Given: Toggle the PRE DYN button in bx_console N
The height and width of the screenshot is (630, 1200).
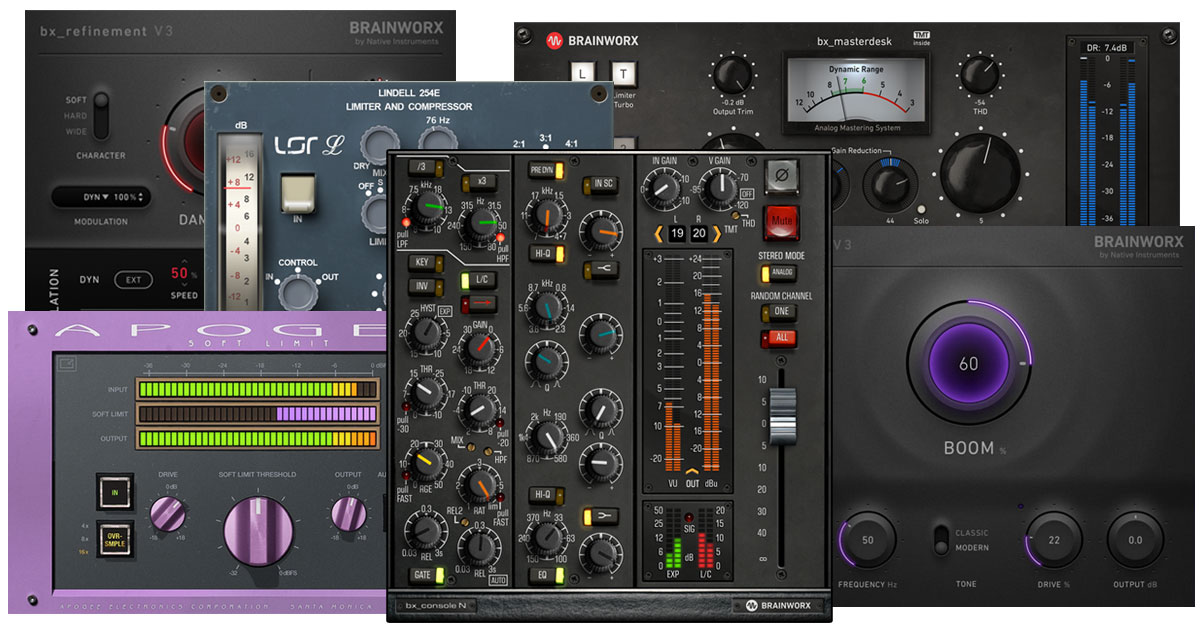Looking at the screenshot, I should pyautogui.click(x=545, y=170).
